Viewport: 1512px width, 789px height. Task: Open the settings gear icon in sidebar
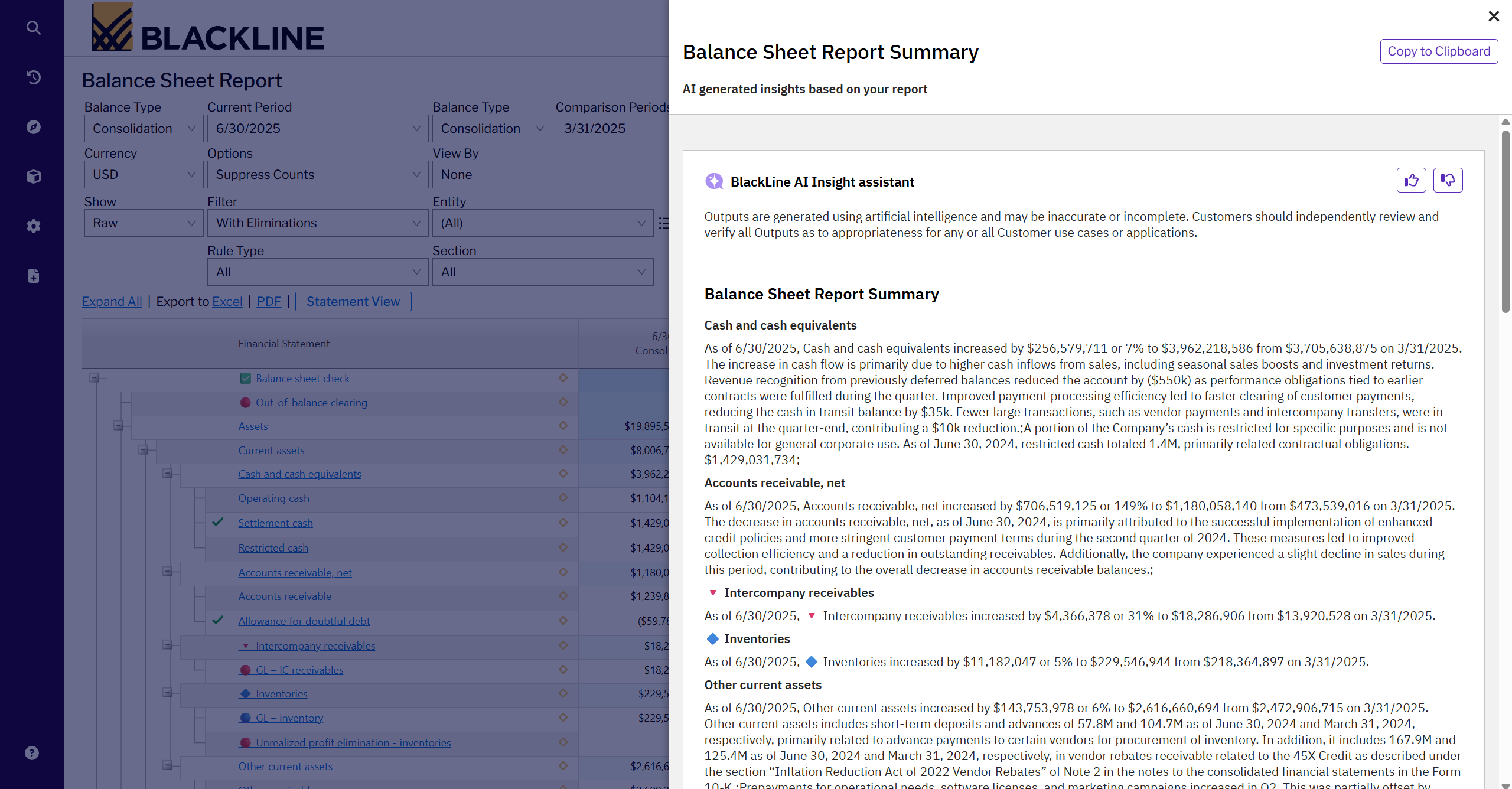click(x=34, y=226)
